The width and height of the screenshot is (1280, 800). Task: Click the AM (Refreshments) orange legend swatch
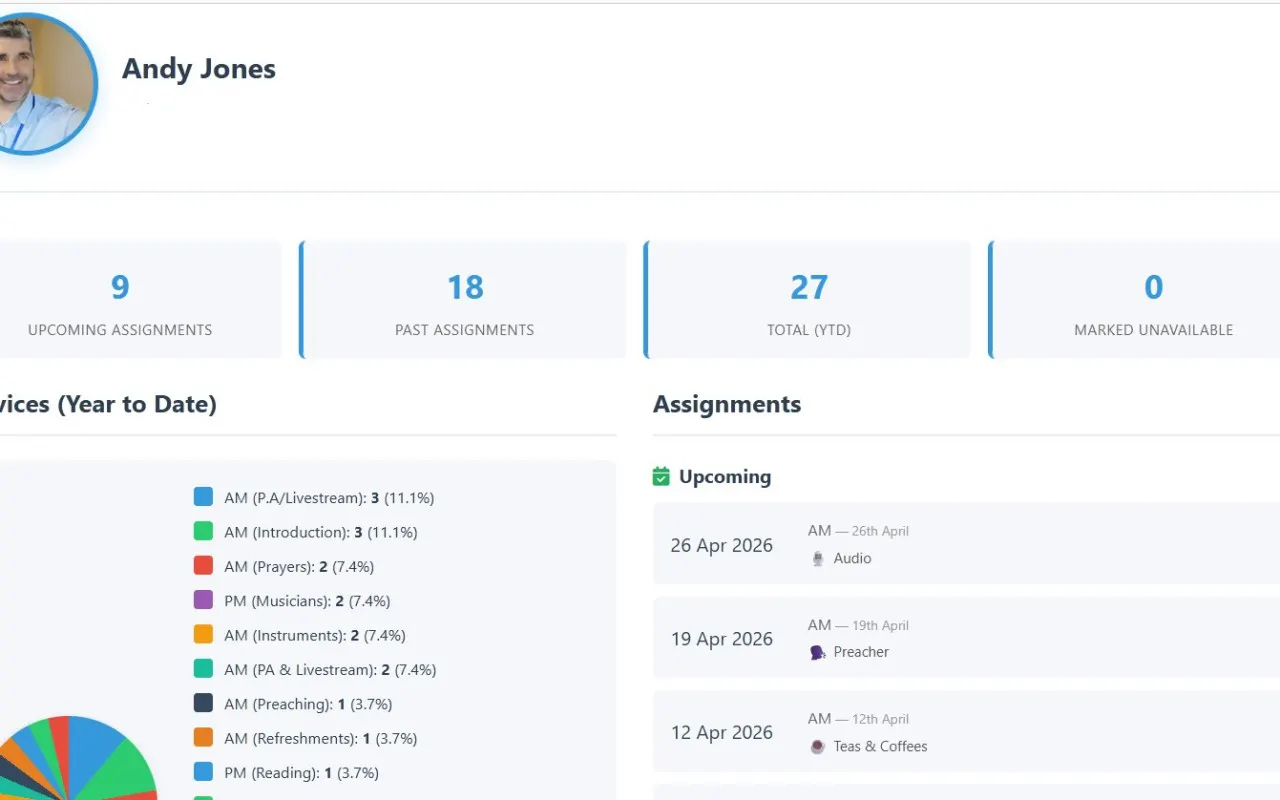pyautogui.click(x=203, y=738)
